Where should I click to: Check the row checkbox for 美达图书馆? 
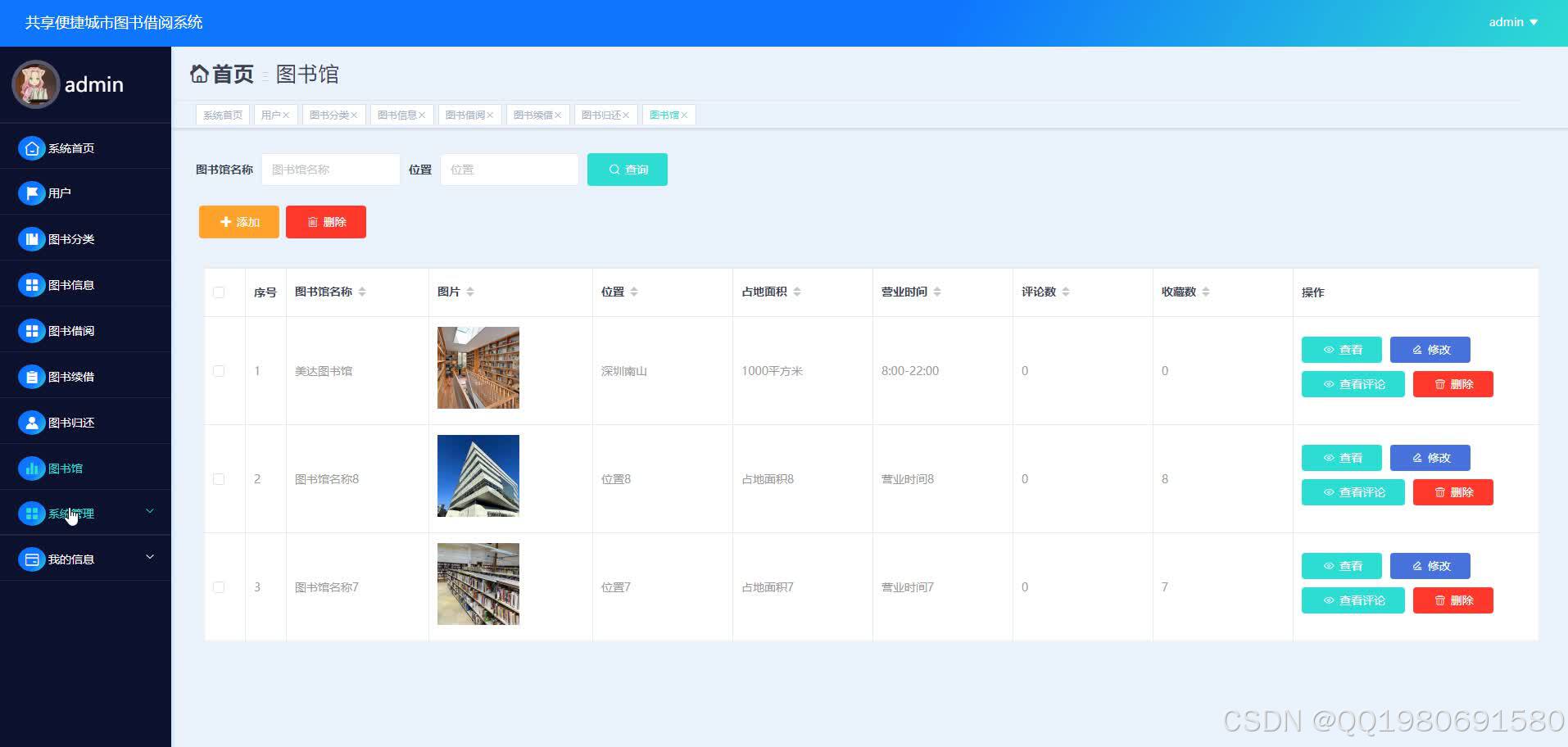tap(219, 371)
